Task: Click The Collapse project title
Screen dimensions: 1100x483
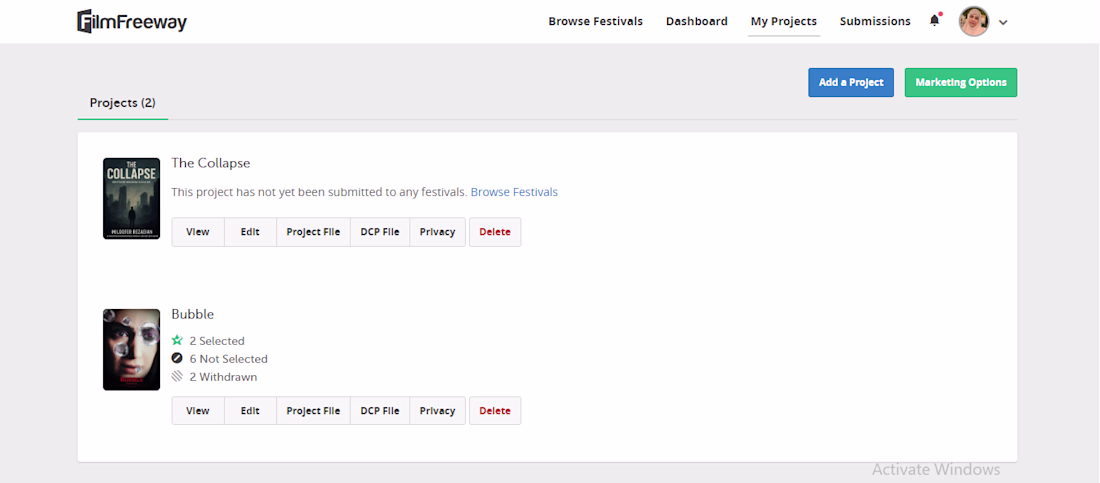Action: coord(210,163)
